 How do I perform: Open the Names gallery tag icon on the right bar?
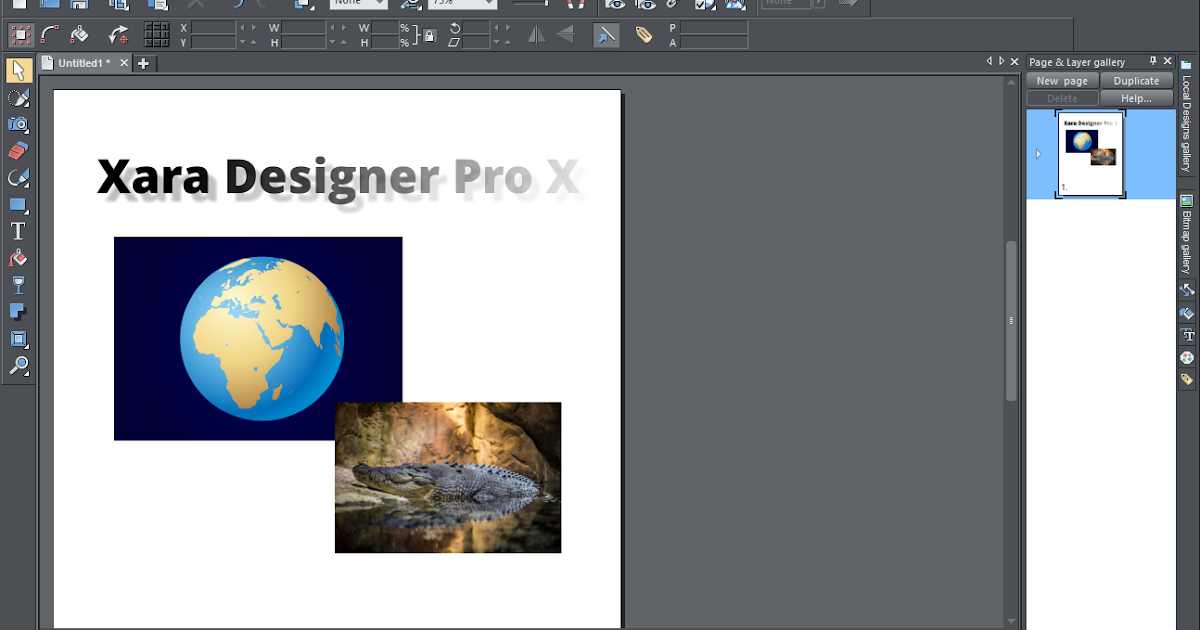click(1187, 380)
